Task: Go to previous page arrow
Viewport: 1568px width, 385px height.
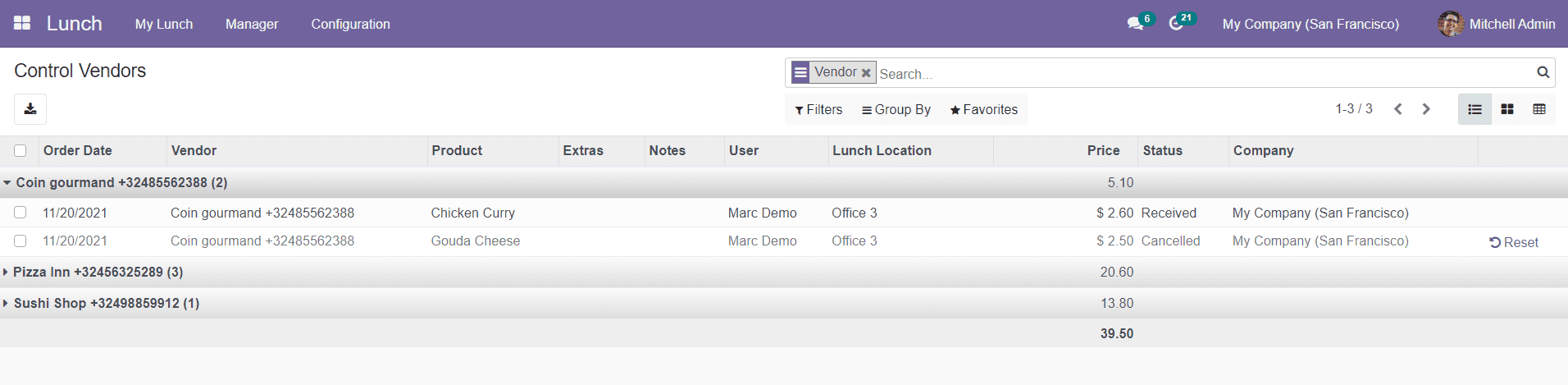Action: [1398, 109]
